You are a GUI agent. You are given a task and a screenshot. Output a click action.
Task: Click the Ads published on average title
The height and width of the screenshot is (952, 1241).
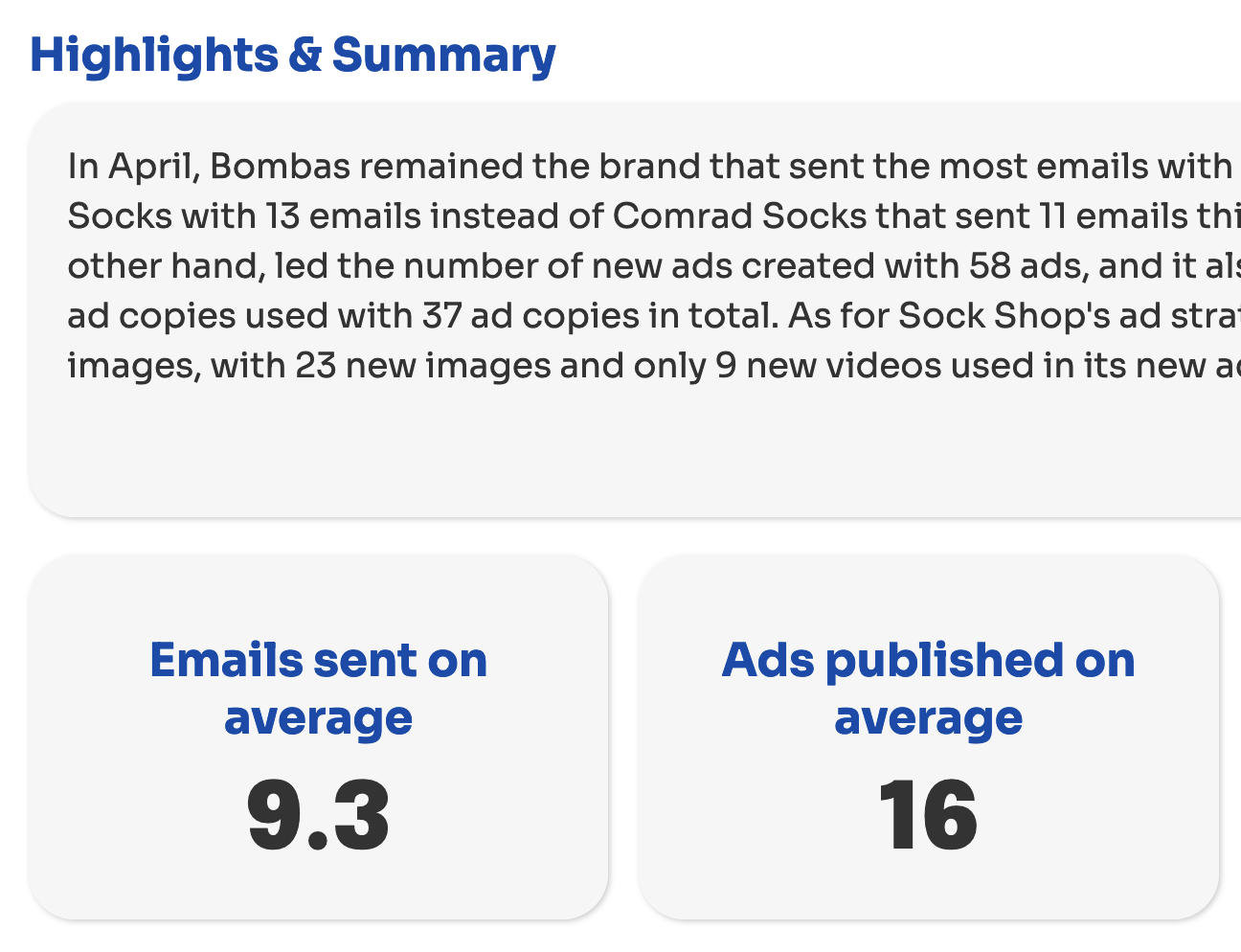coord(928,689)
